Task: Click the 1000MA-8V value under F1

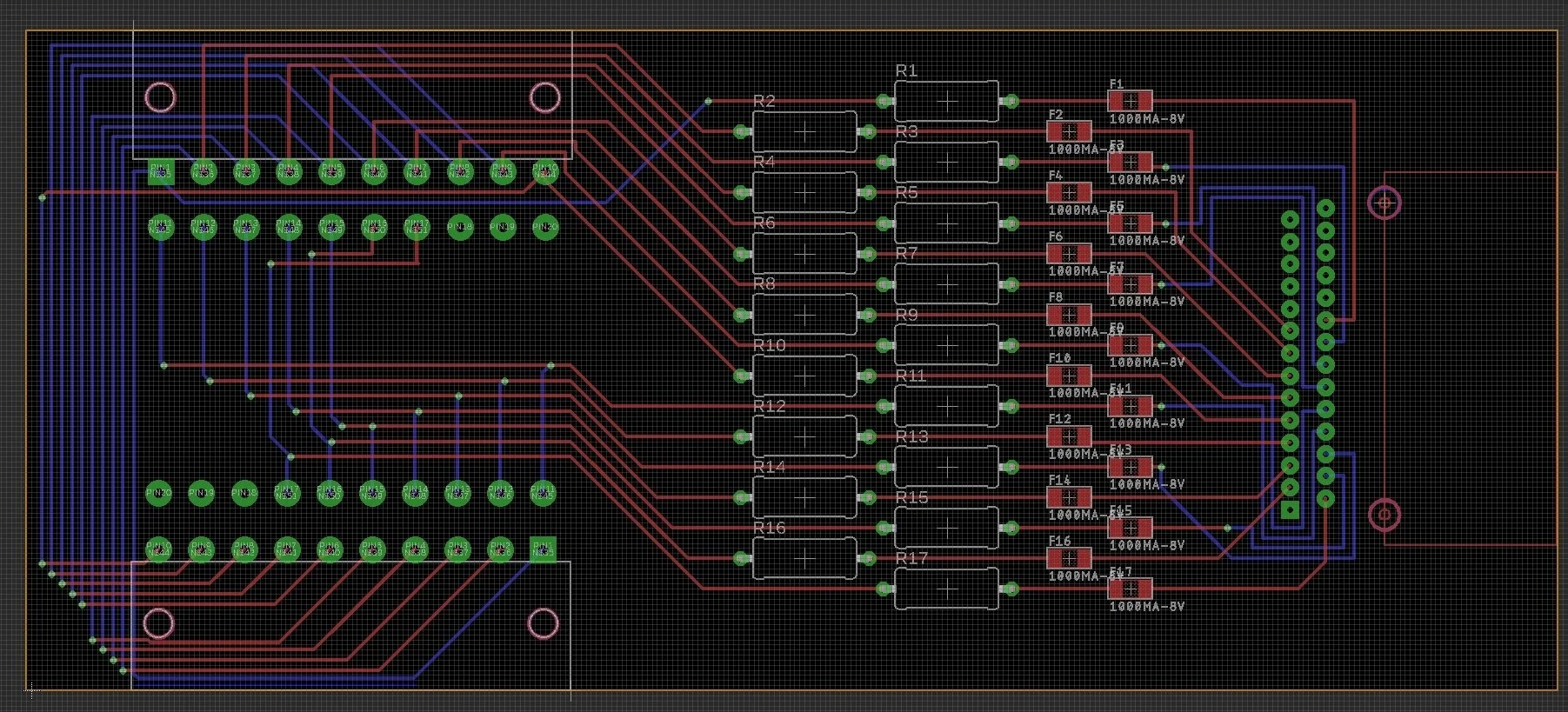Action: (1147, 119)
